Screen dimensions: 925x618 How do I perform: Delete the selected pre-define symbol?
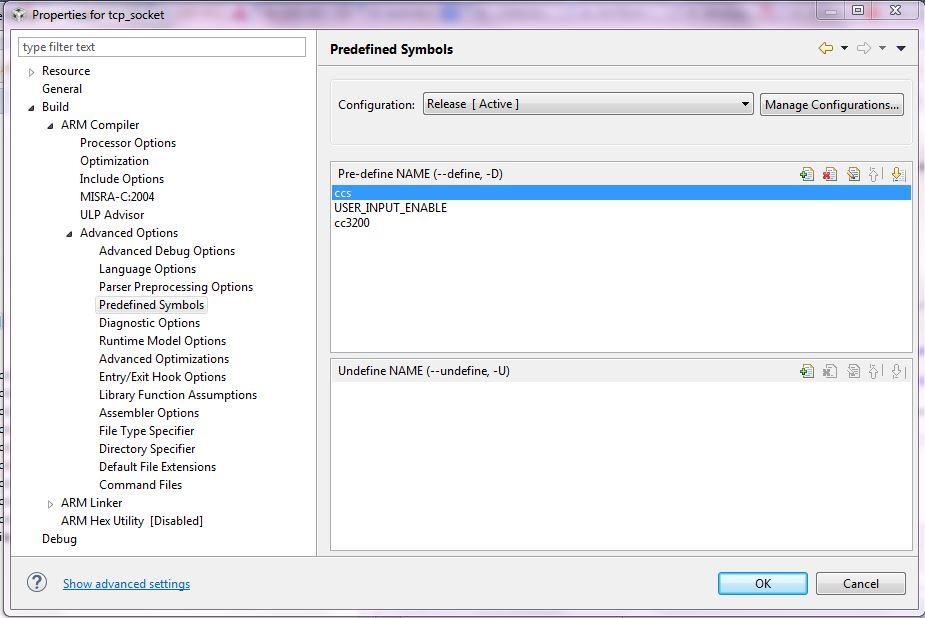pos(830,174)
